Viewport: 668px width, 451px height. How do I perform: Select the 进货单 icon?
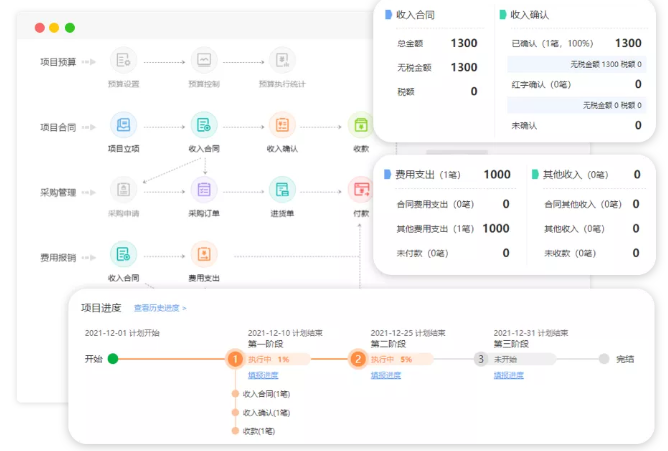[x=282, y=190]
